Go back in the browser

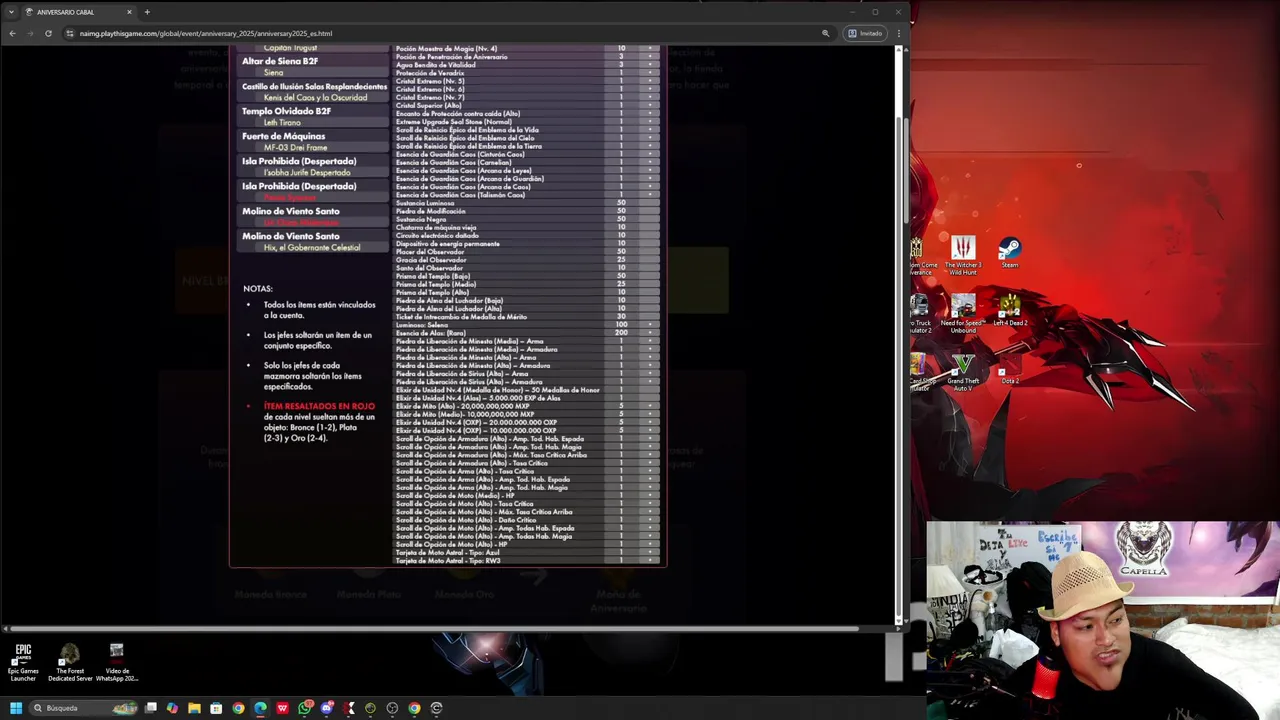tap(12, 33)
